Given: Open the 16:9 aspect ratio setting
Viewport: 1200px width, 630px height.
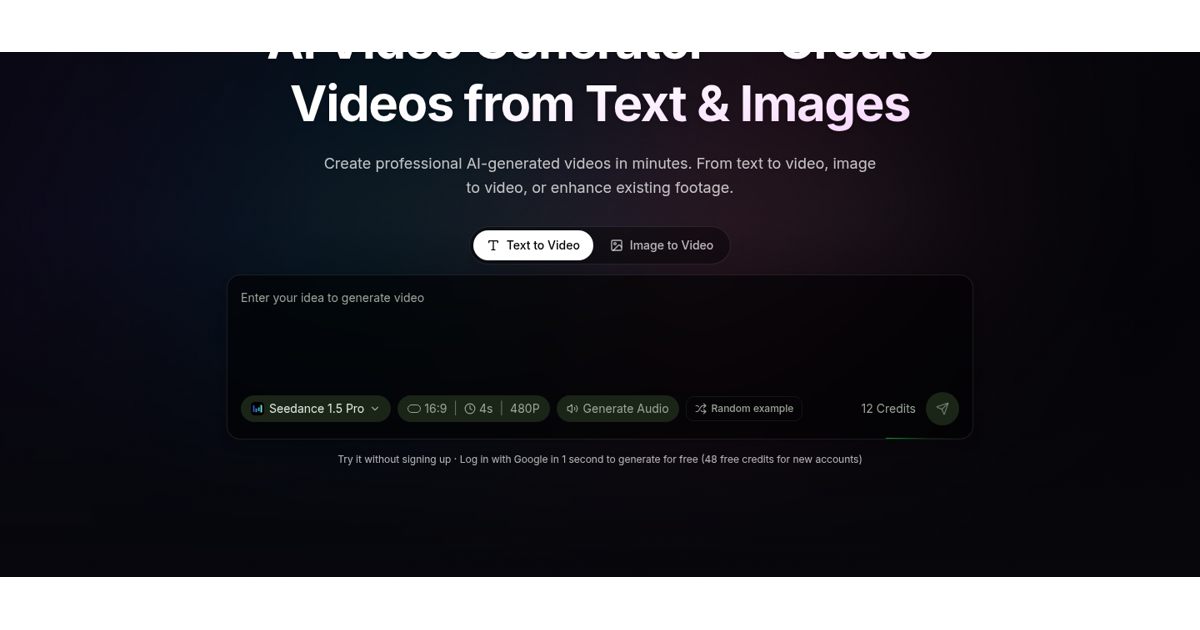Looking at the screenshot, I should click(x=427, y=408).
